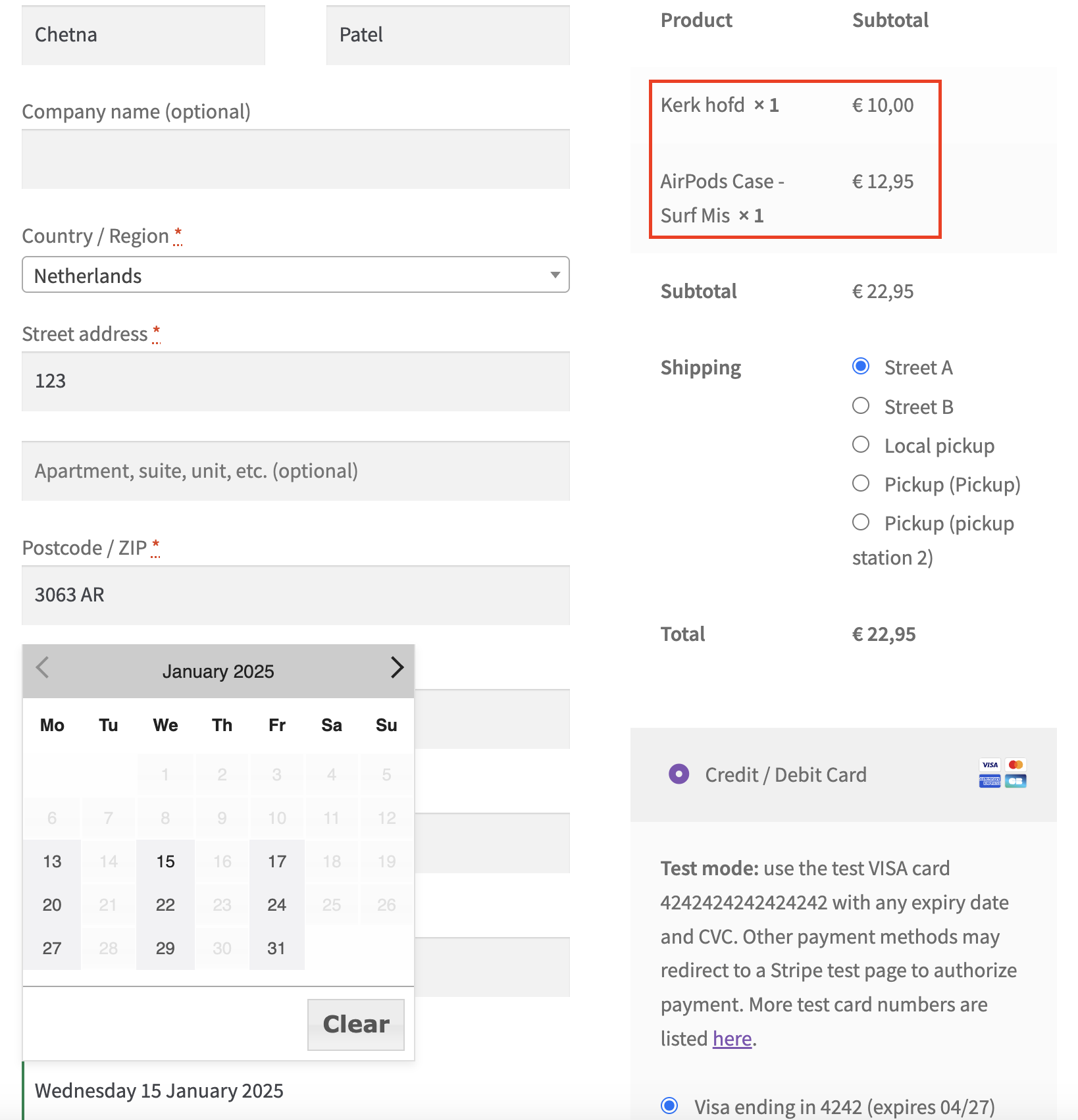Click the Company name input field
The width and height of the screenshot is (1078, 1120).
(295, 159)
